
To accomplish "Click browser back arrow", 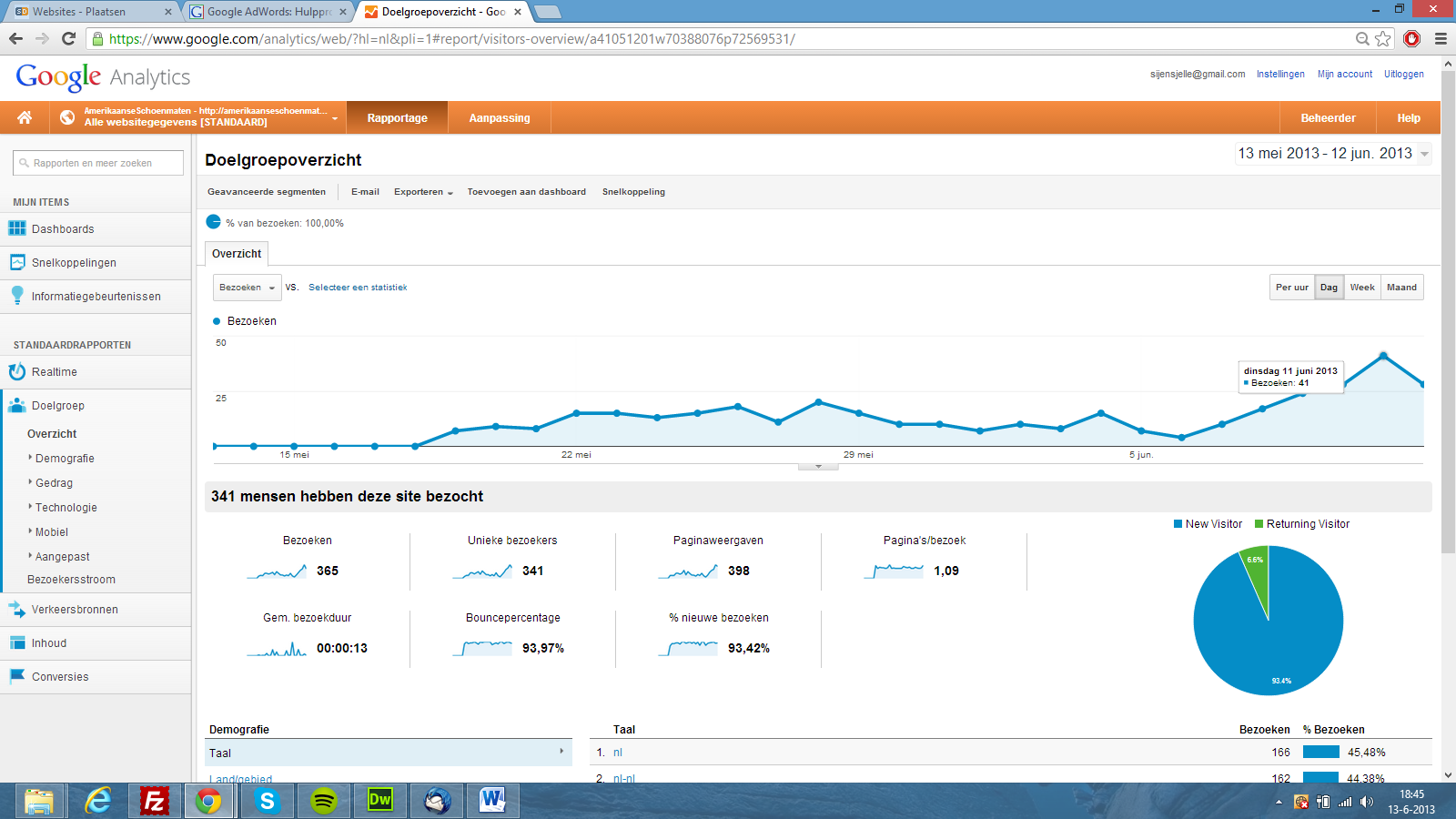I will 15,38.
